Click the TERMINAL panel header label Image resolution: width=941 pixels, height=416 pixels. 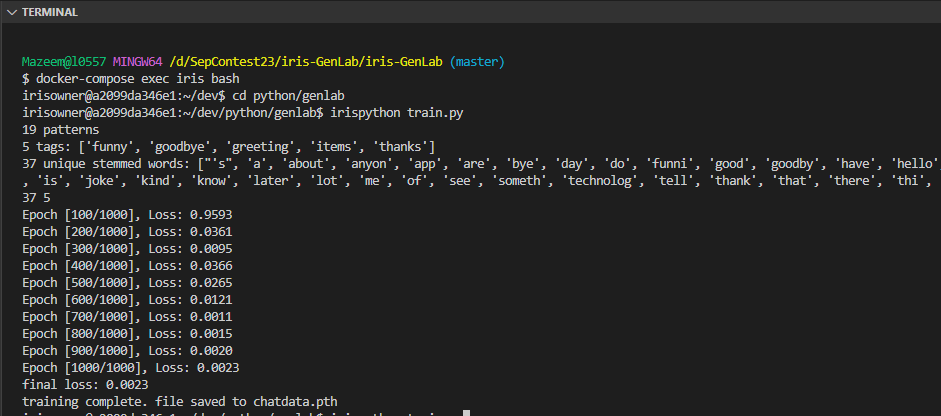[49, 12]
